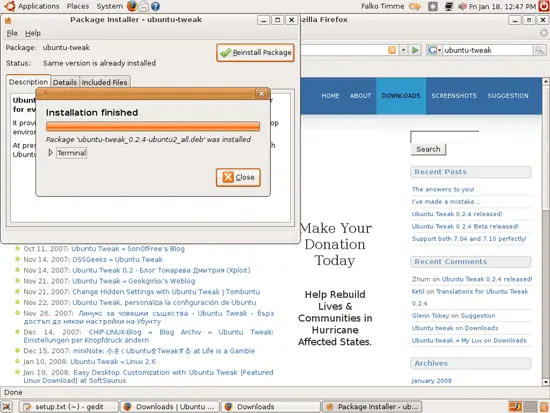Screen dimensions: 550x413
Task: Open the address bar history dropdown
Action: 403,50
